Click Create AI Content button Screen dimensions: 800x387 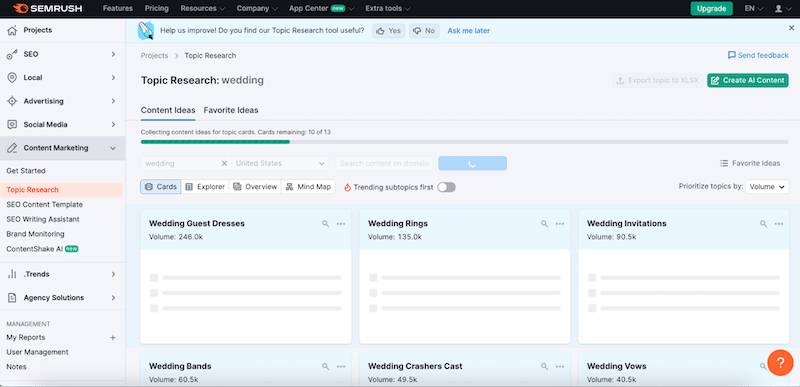[x=747, y=81]
